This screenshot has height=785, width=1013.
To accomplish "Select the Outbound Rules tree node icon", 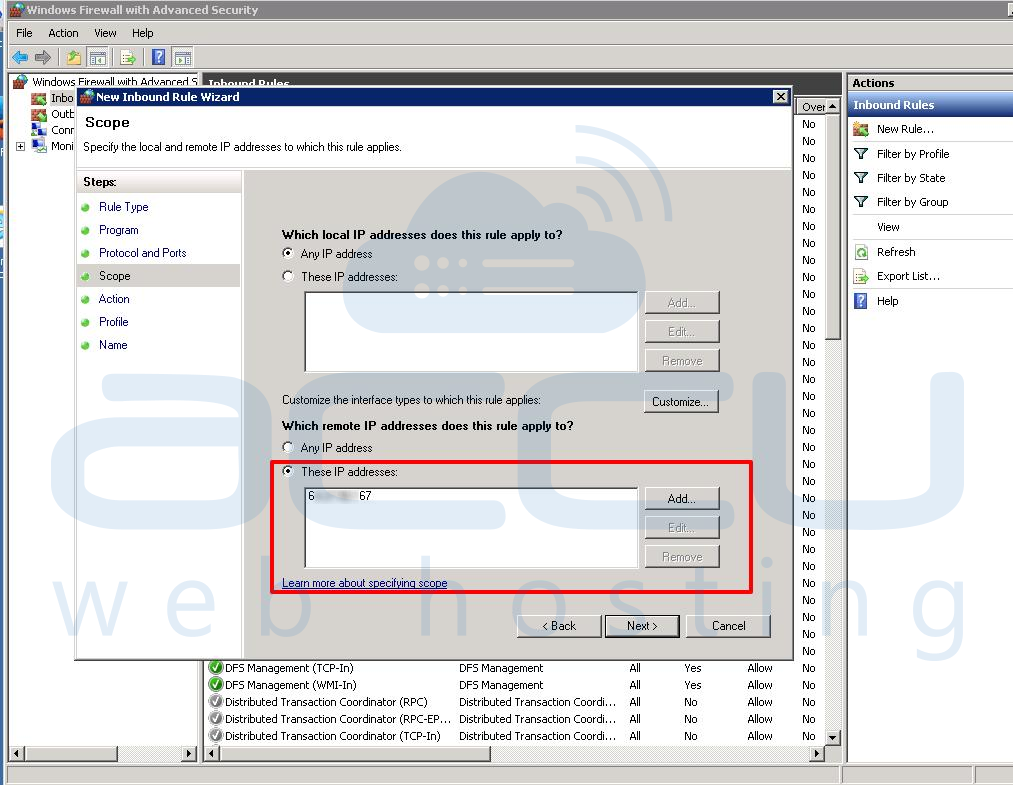I will (39, 114).
